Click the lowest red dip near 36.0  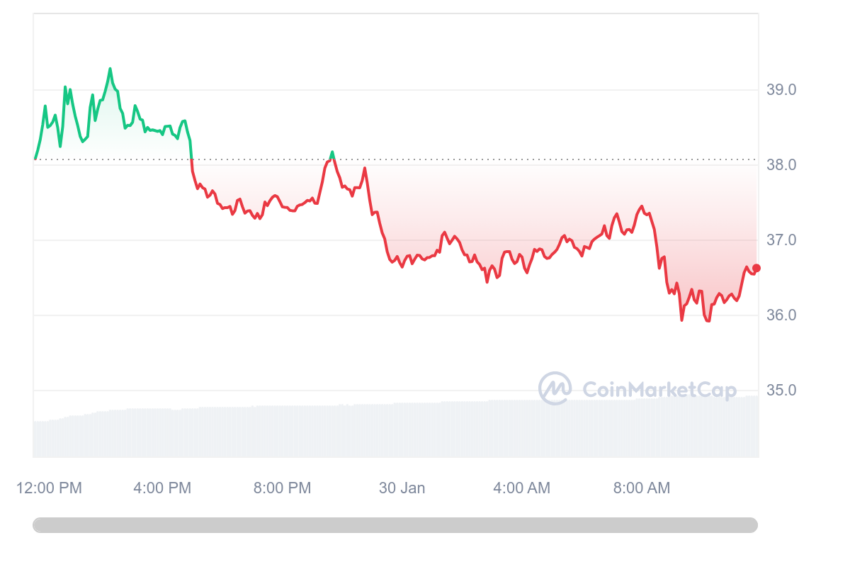707,320
